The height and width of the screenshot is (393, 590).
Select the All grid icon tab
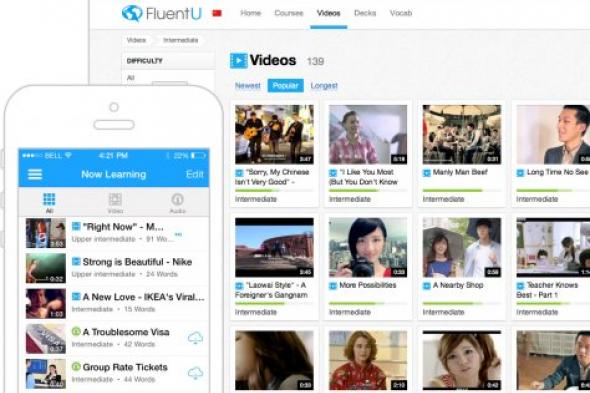pyautogui.click(x=49, y=199)
